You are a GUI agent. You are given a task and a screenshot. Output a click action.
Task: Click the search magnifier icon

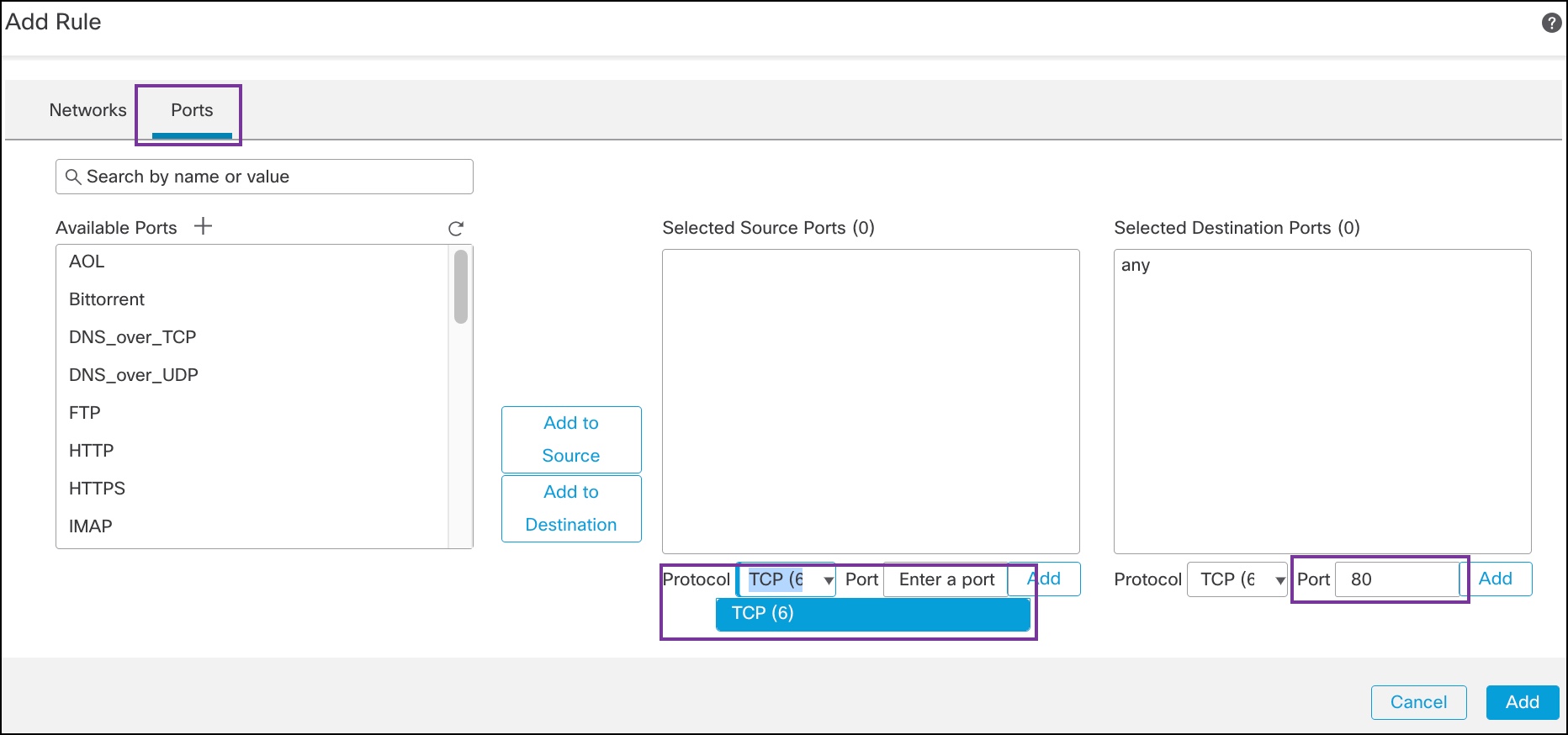[x=73, y=177]
